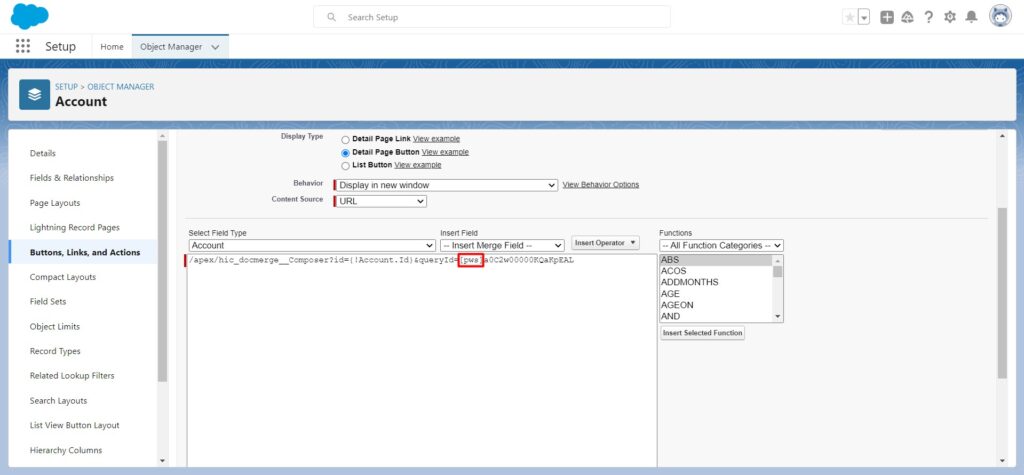Open the Select Field Type dropdown

312,246
